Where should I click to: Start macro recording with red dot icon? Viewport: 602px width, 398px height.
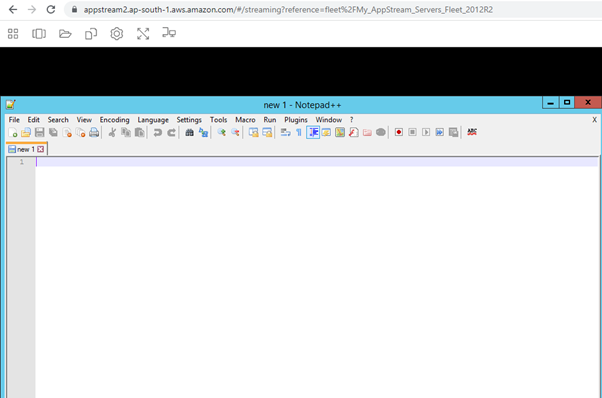coord(399,132)
